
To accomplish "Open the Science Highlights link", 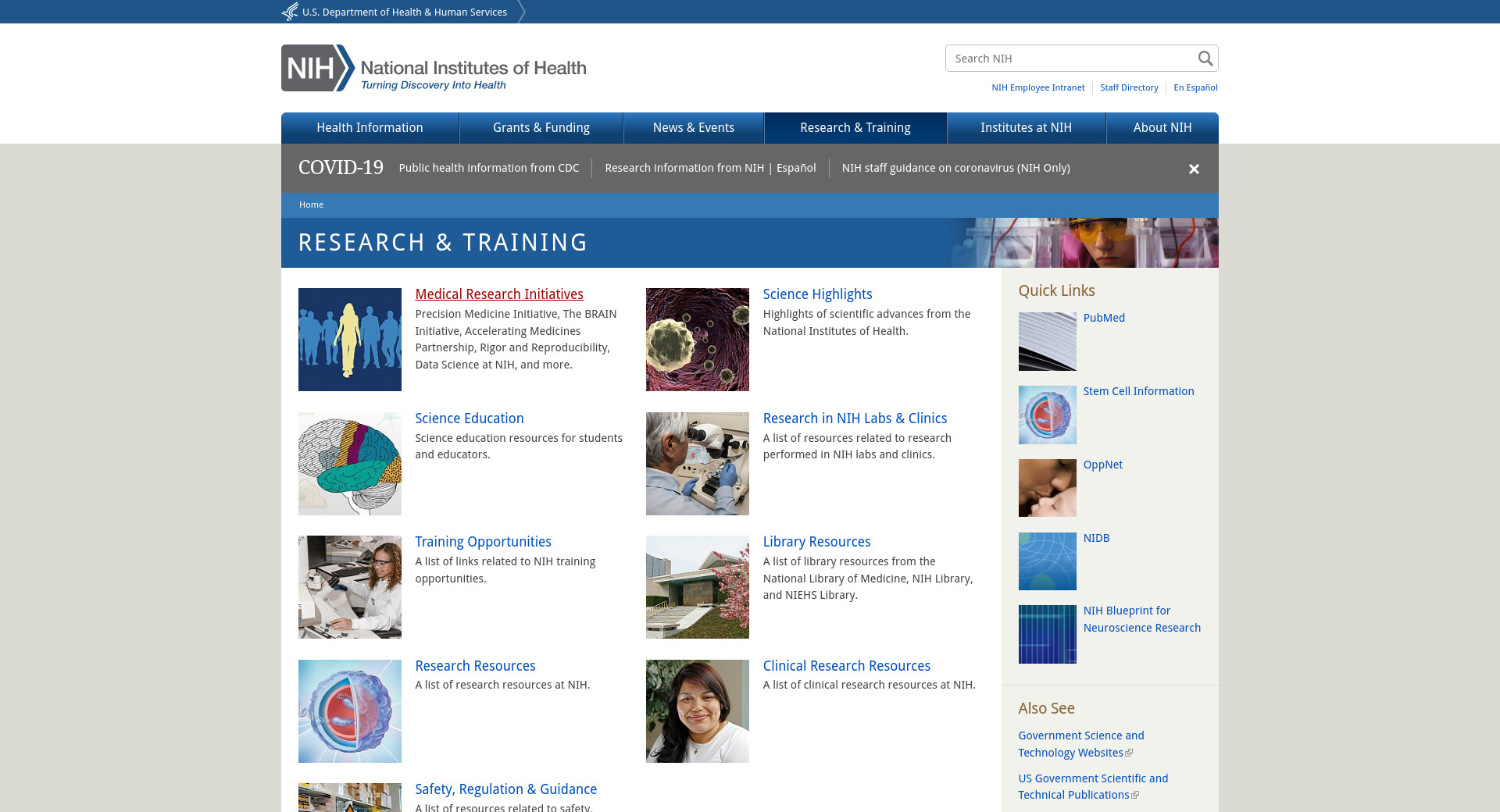I will coord(817,294).
